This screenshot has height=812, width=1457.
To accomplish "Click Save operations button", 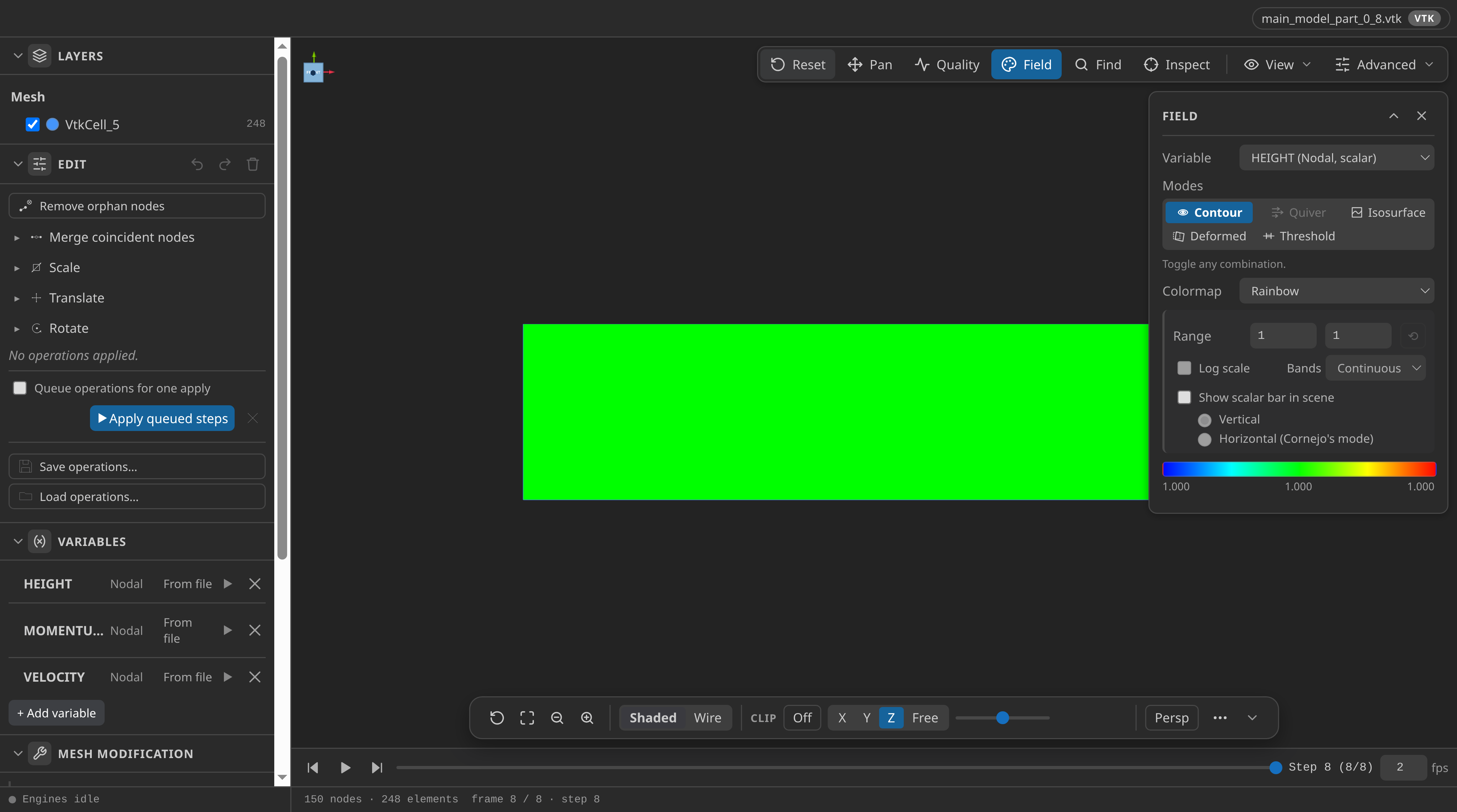I will point(137,466).
